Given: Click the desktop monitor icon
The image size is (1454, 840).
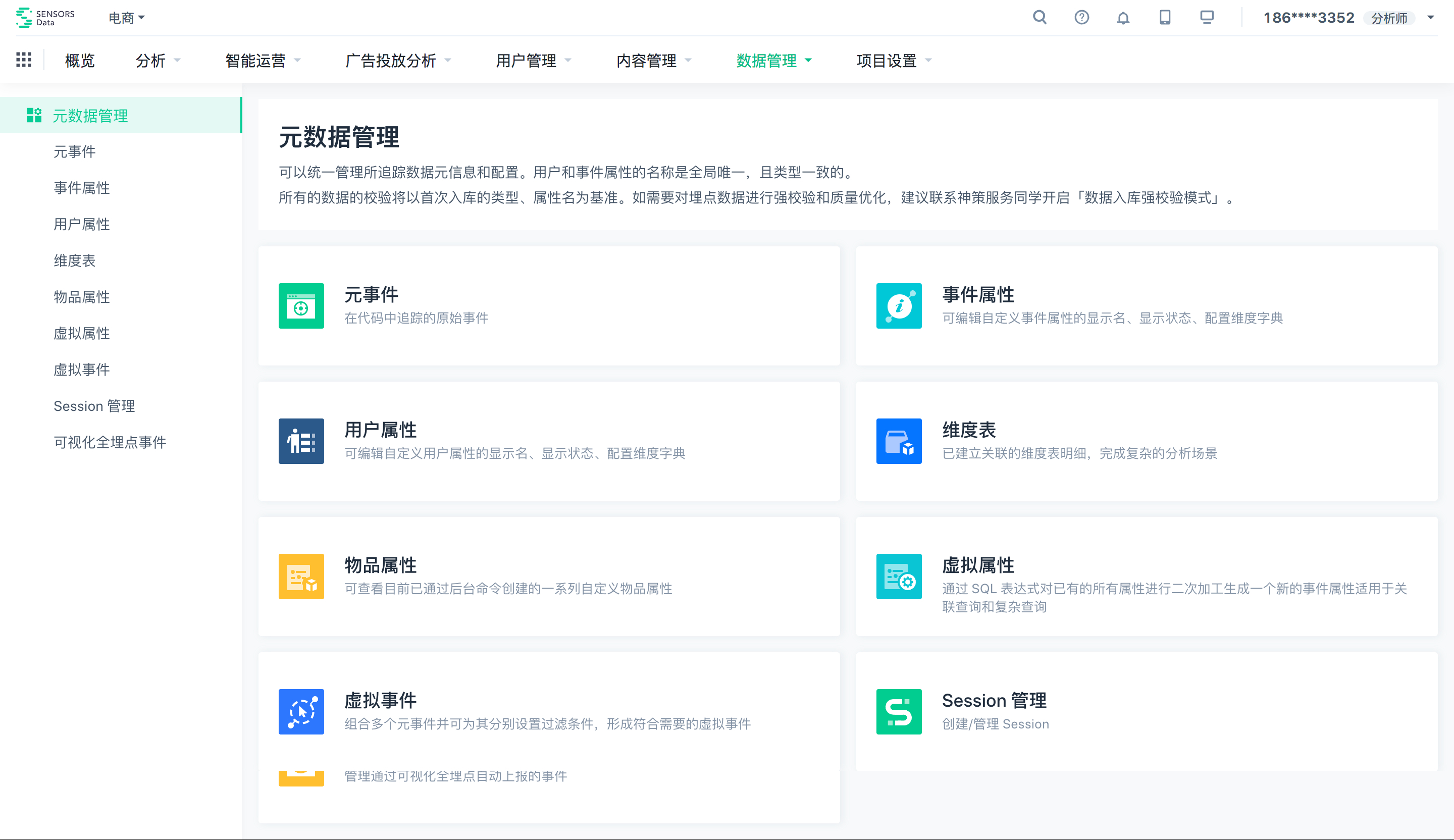Looking at the screenshot, I should click(x=1207, y=17).
